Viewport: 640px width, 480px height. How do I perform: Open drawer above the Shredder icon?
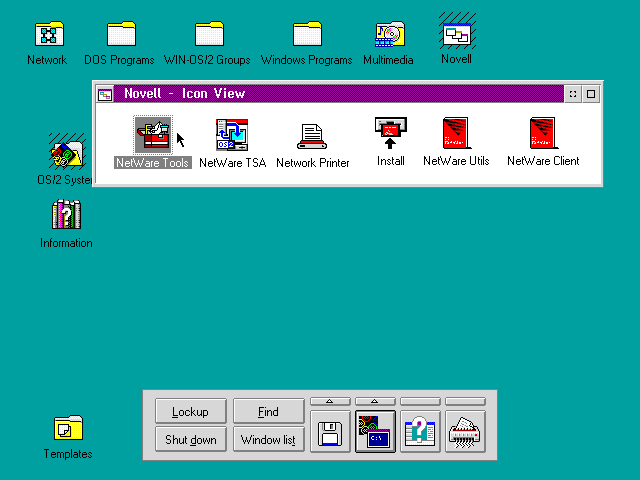[465, 401]
